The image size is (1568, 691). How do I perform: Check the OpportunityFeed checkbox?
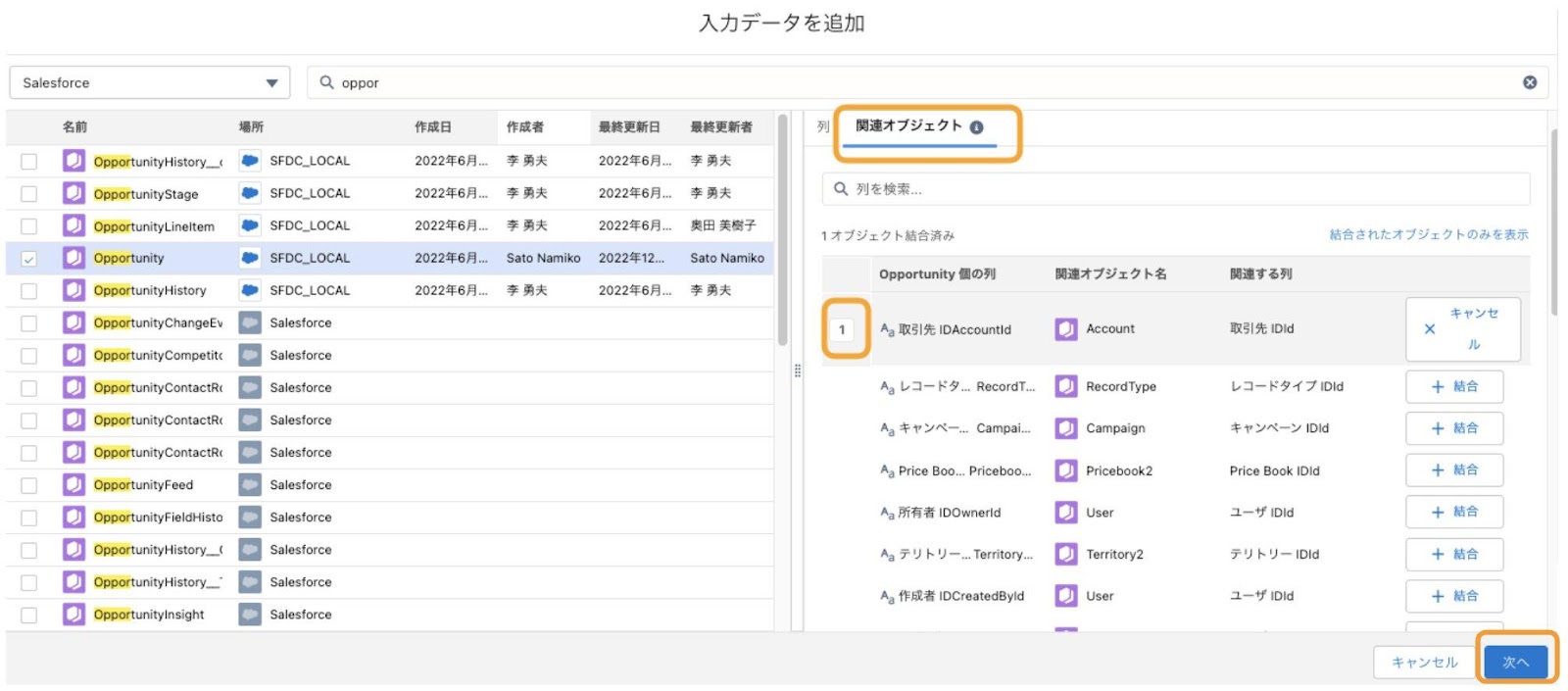(29, 485)
